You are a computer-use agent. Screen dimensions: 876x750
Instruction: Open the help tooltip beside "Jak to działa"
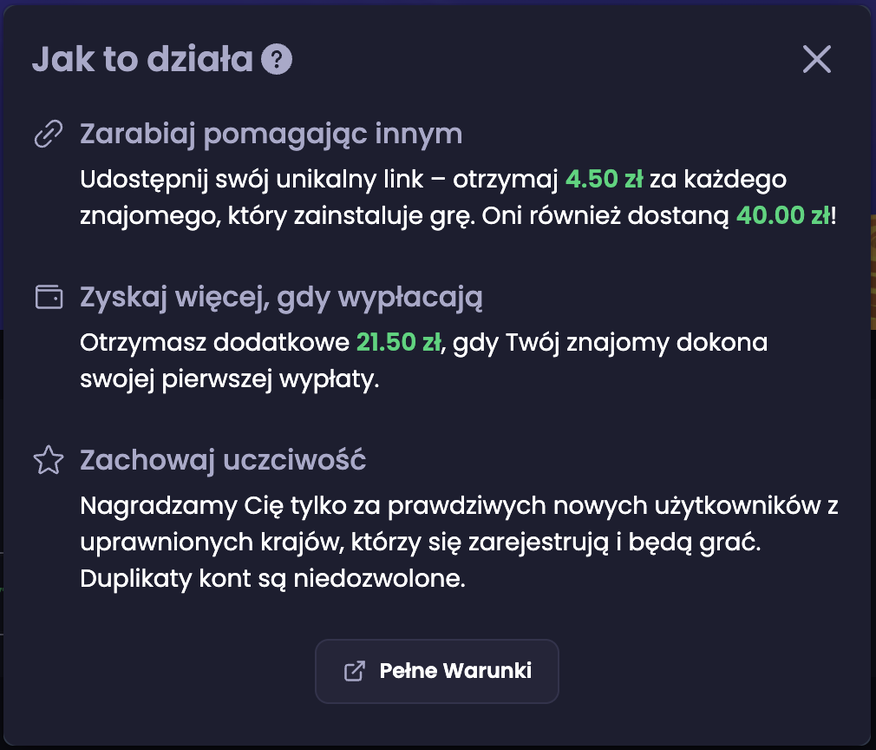(277, 58)
